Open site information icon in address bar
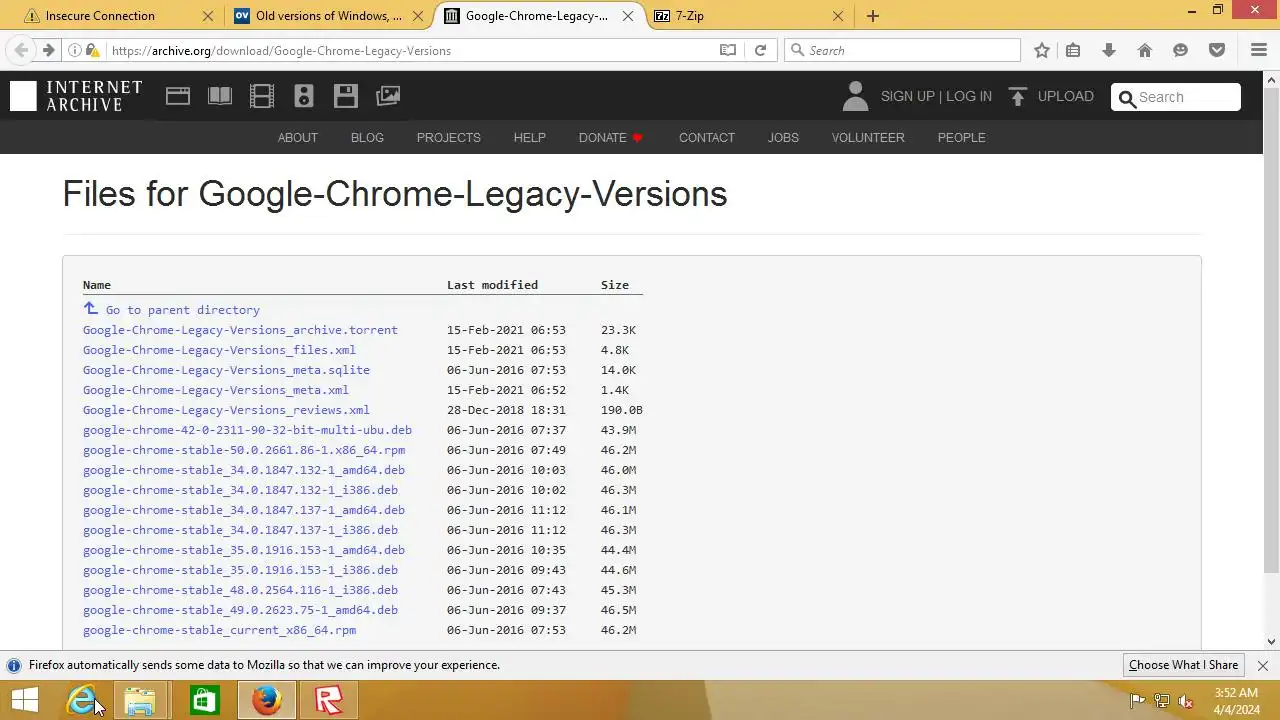Screen dimensions: 1280x720 (x=75, y=50)
